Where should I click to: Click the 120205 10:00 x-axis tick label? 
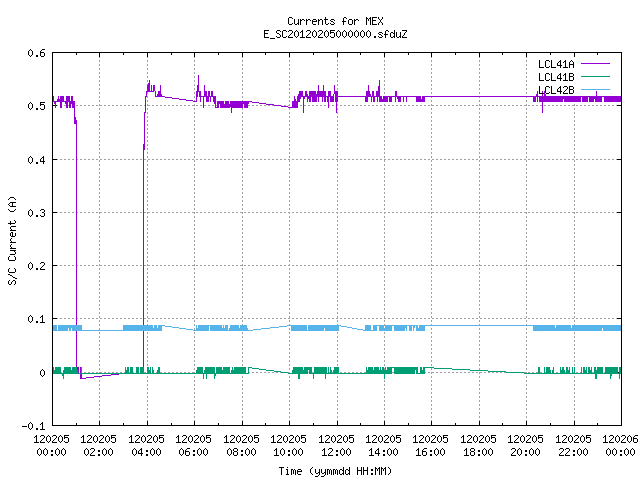[288, 446]
